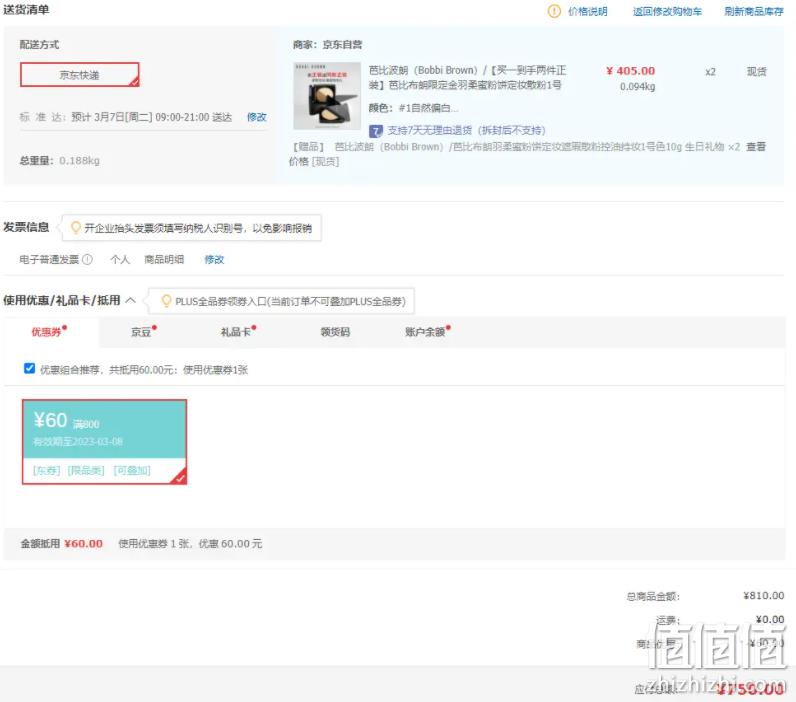Image resolution: width=796 pixels, height=702 pixels.
Task: Click the 商家: 京东自营 label
Action: coord(327,45)
